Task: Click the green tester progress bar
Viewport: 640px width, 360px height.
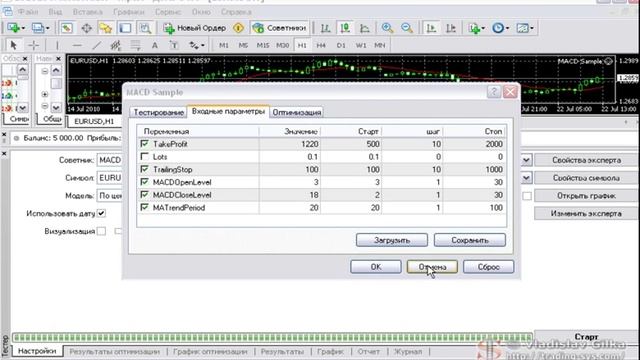Action: pyautogui.click(x=273, y=337)
